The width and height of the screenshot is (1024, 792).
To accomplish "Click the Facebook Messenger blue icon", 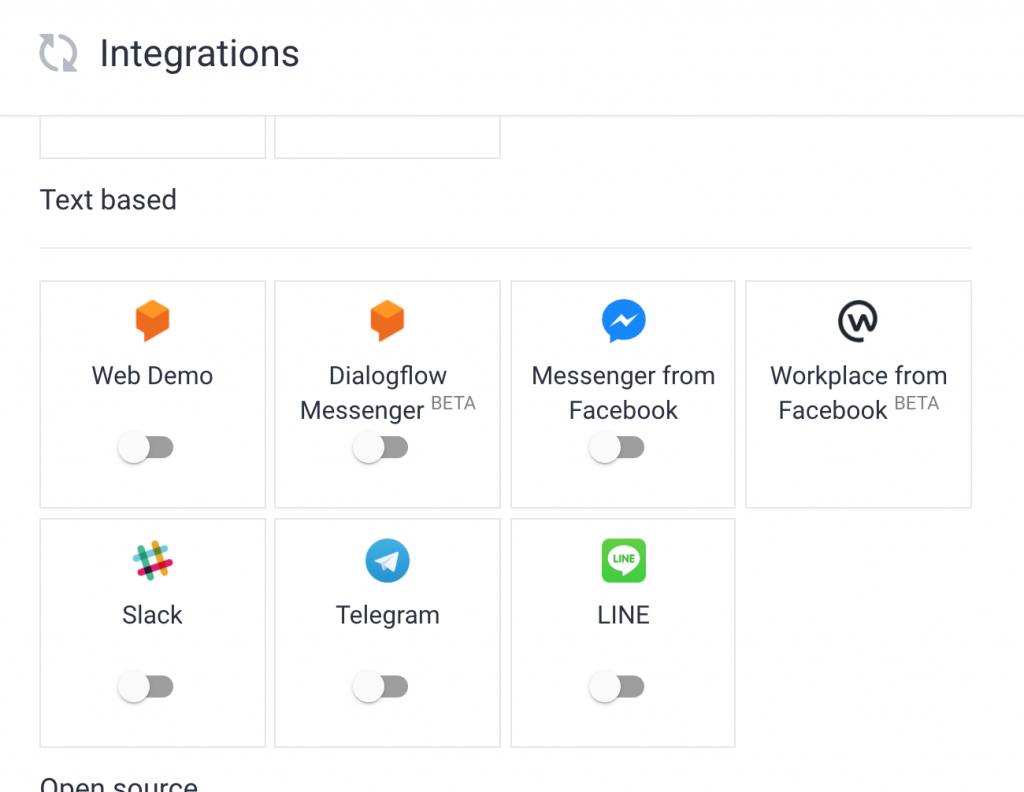I will (x=624, y=321).
